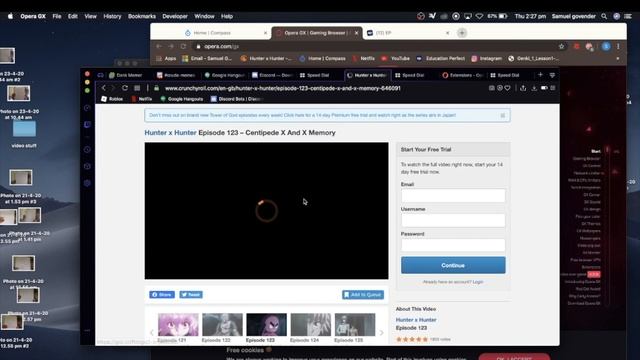The image size is (640, 360).
Task: Click the Login link below Continue
Action: pyautogui.click(x=478, y=282)
